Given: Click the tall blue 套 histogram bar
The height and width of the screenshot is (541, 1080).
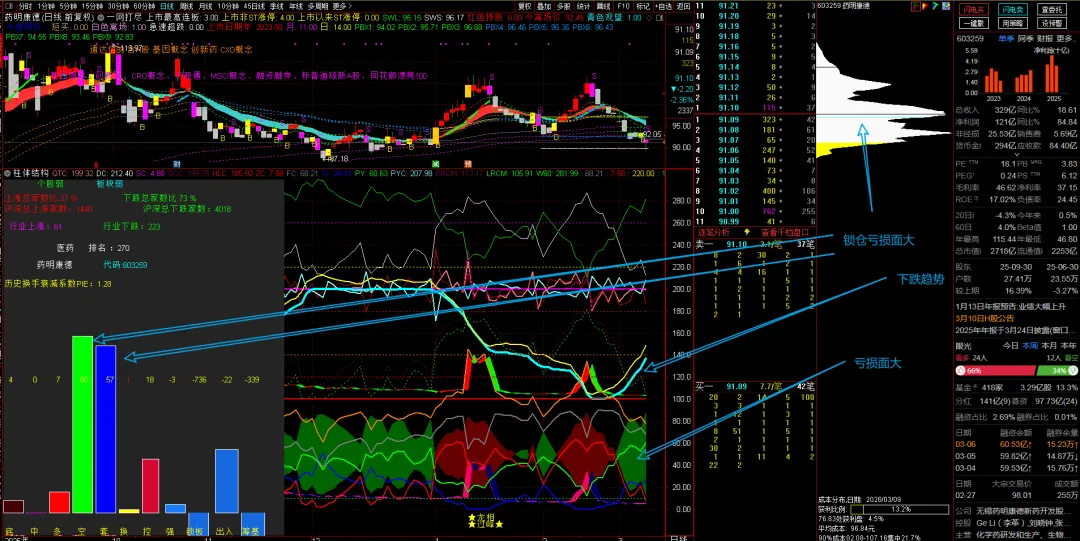Looking at the screenshot, I should (x=105, y=429).
